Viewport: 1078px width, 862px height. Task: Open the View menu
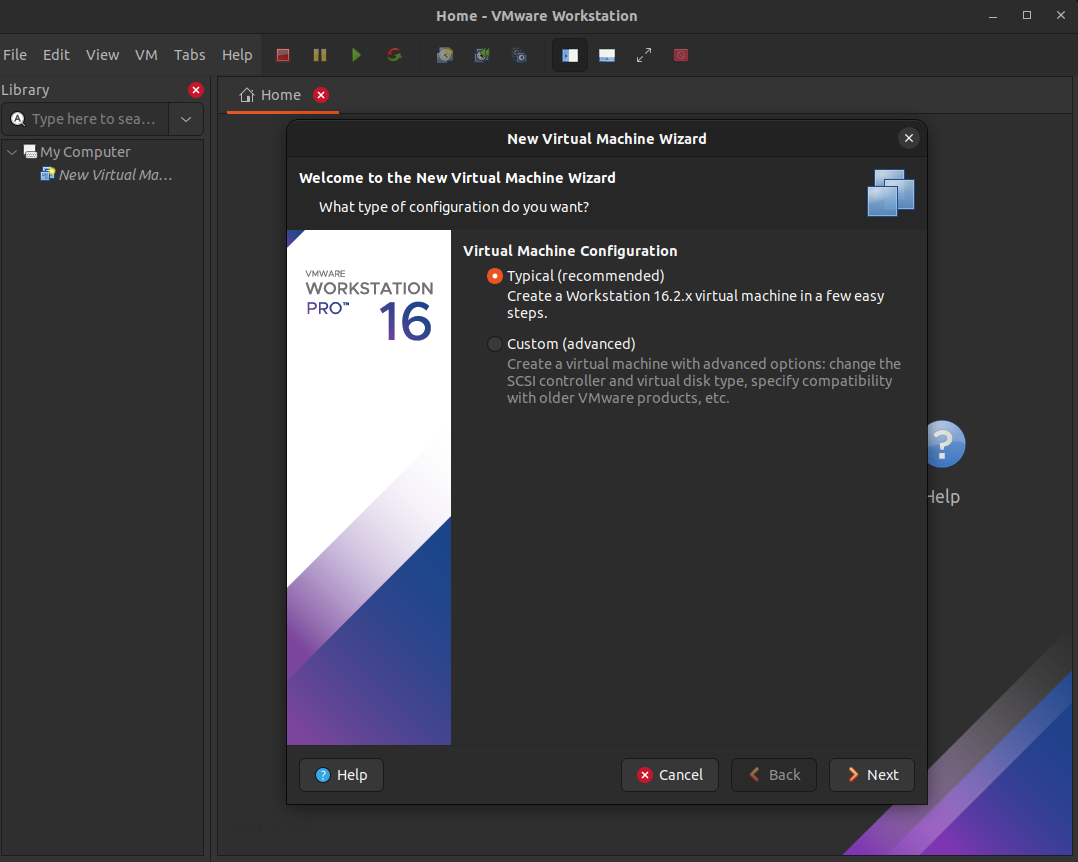click(102, 55)
